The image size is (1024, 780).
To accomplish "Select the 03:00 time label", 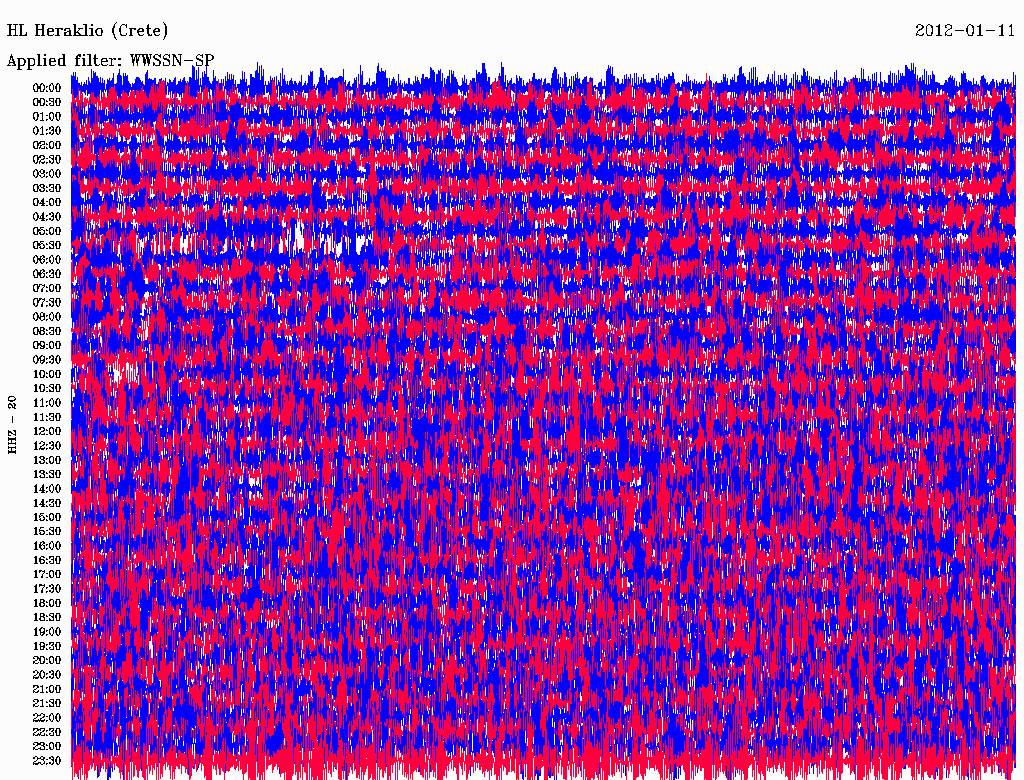I will (47, 174).
